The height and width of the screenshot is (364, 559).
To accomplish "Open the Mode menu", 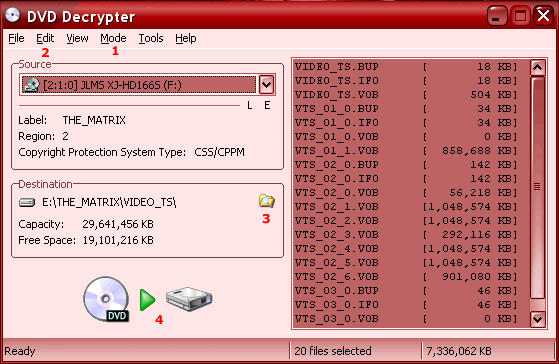I will pos(113,38).
